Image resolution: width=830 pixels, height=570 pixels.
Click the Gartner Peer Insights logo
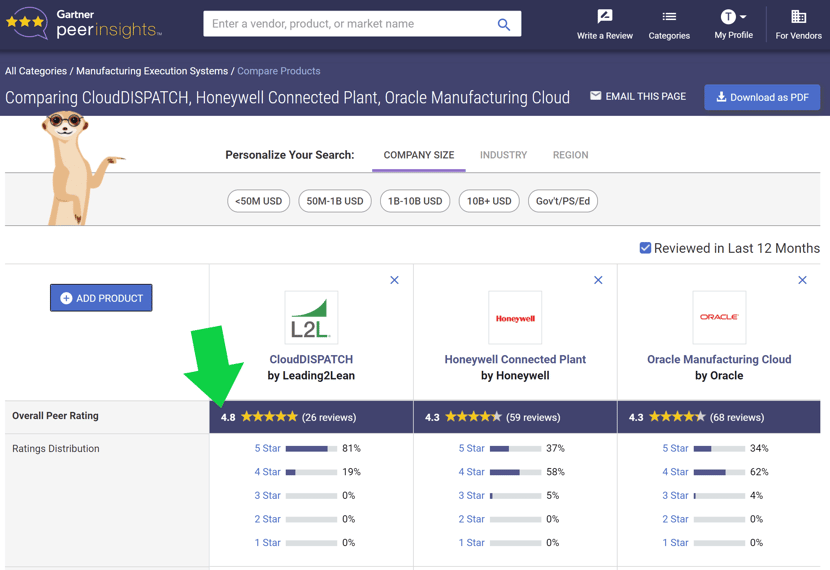[x=83, y=23]
